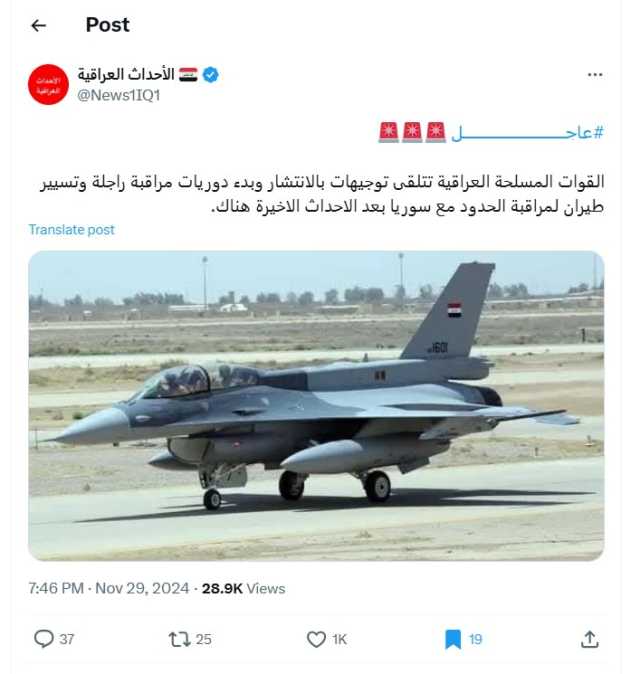Screen dimensions: 640x674
Task: Click the red profile avatar
Action: point(48,84)
